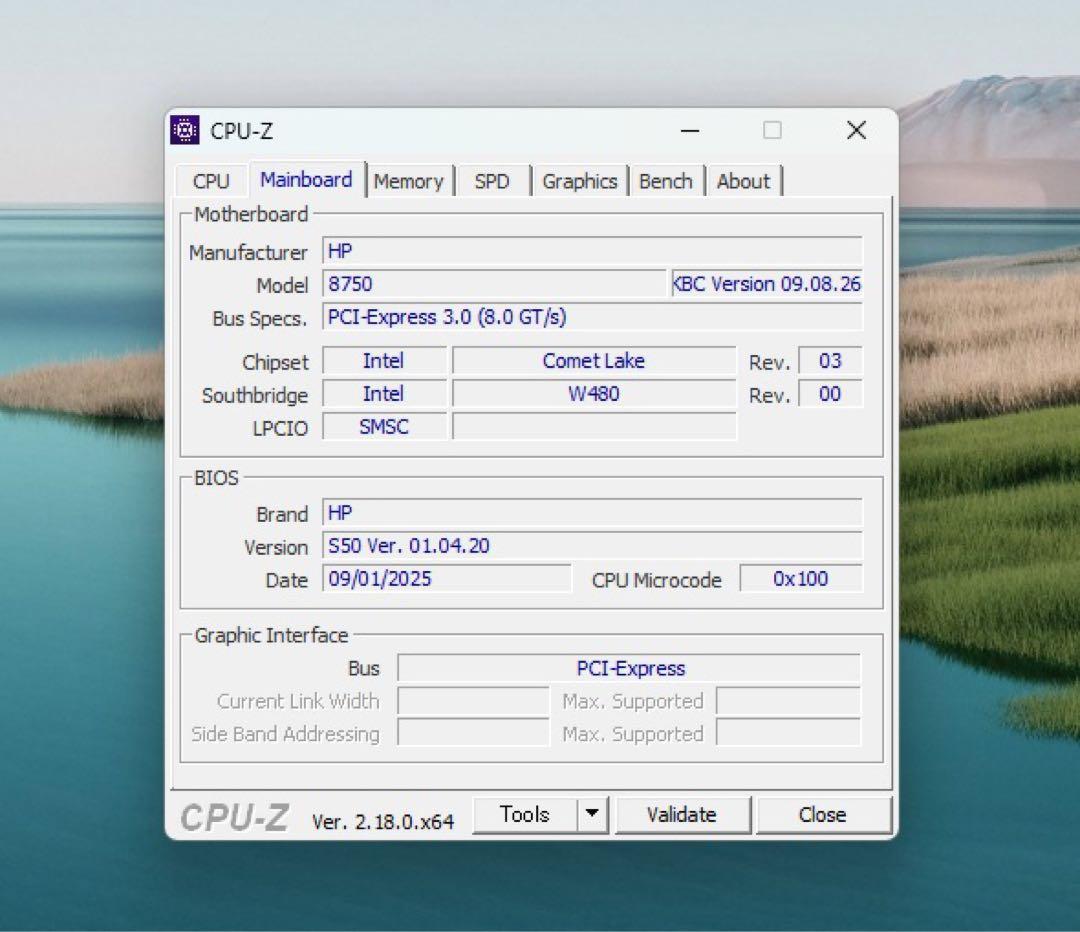The height and width of the screenshot is (932, 1080).
Task: Switch to the Graphics tab
Action: (580, 181)
